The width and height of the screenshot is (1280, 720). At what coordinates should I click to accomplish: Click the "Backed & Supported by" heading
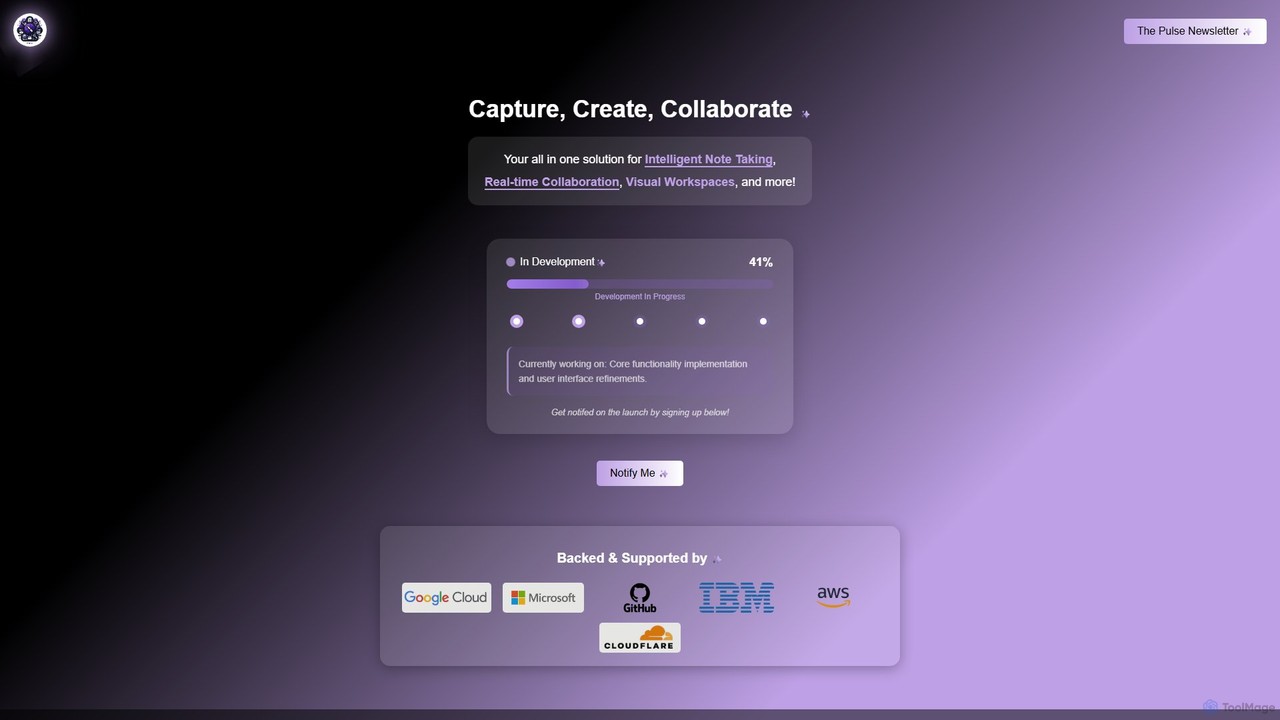(x=632, y=558)
